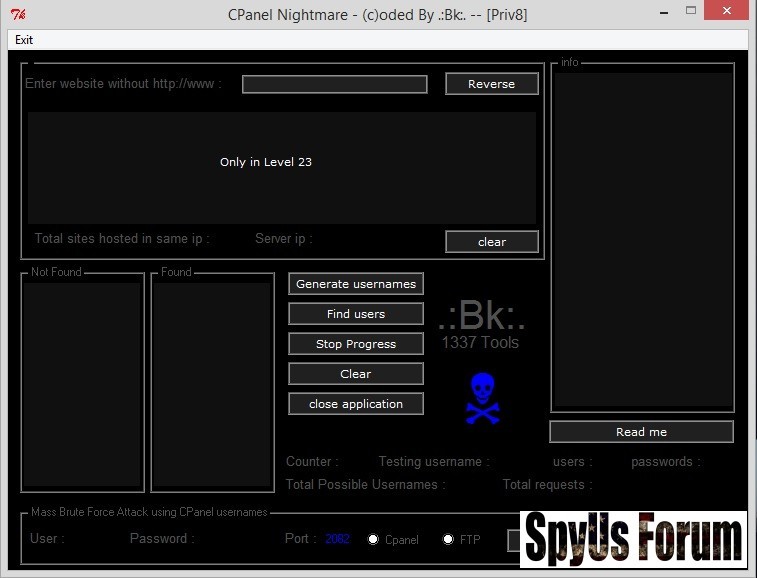Click the Tk icon in the title bar

[x=17, y=14]
